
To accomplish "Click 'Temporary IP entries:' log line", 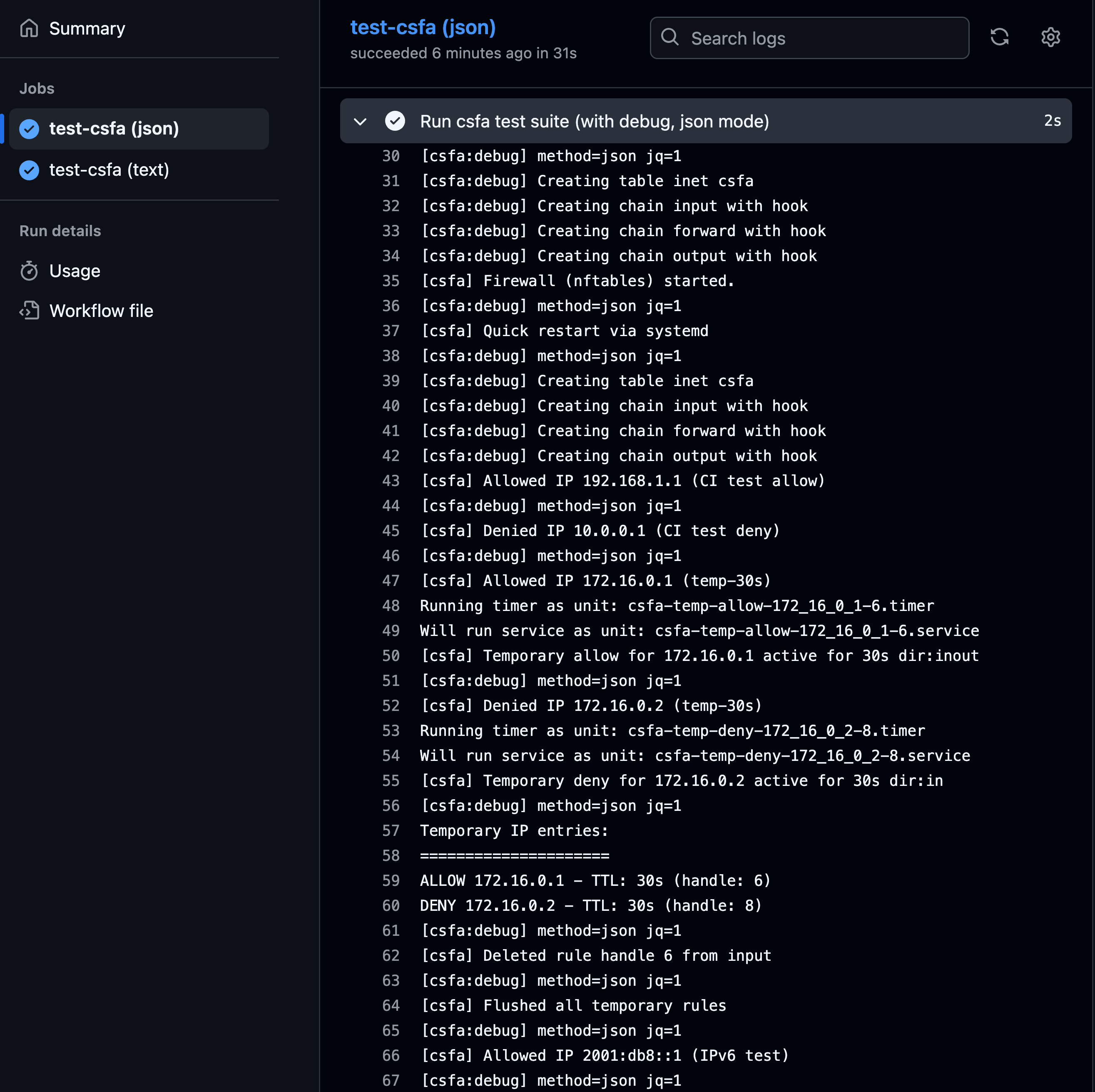I will coord(514,830).
